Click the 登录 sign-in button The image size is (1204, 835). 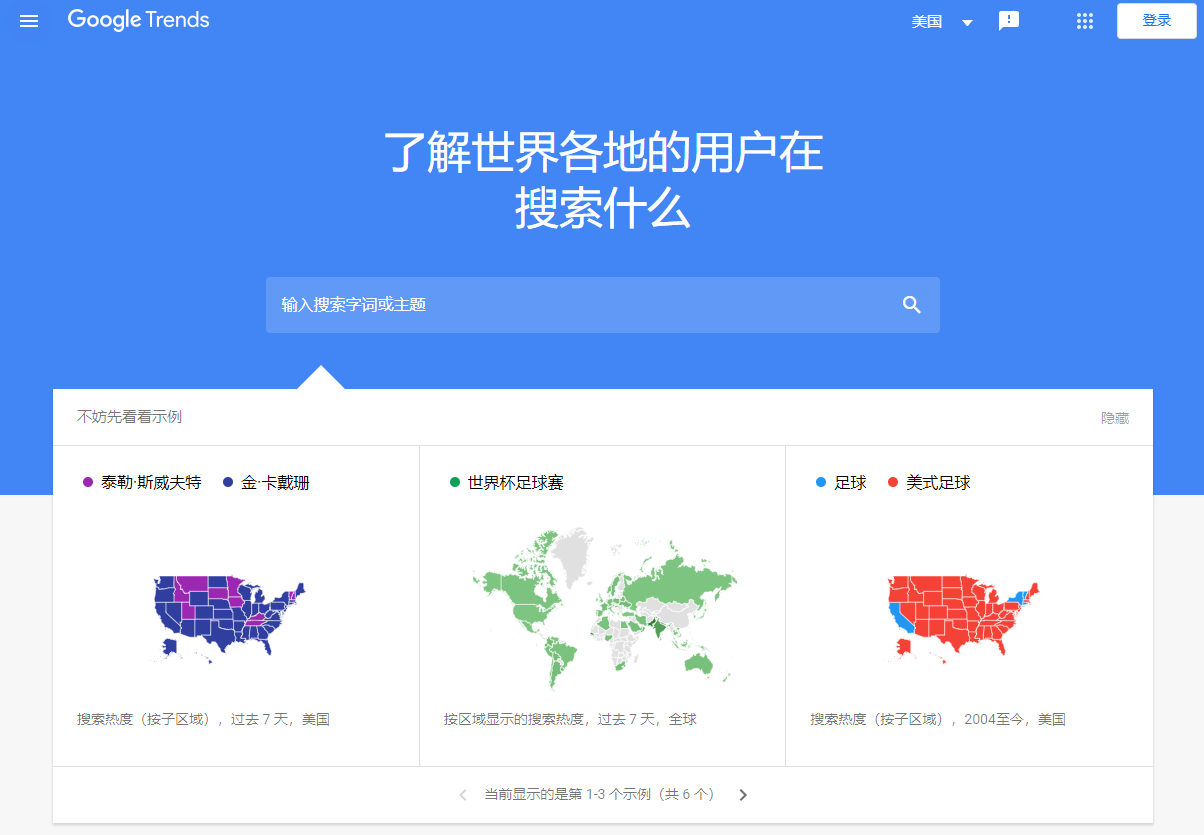click(x=1156, y=20)
